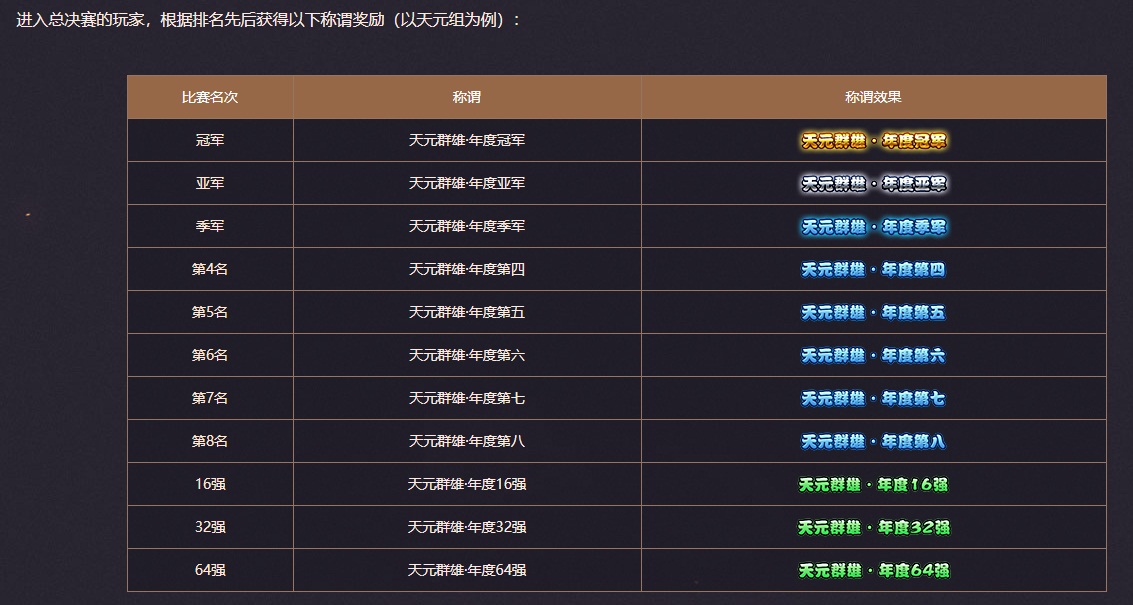Click the blue 年度第七 effect image
1133x605 pixels.
click(873, 399)
